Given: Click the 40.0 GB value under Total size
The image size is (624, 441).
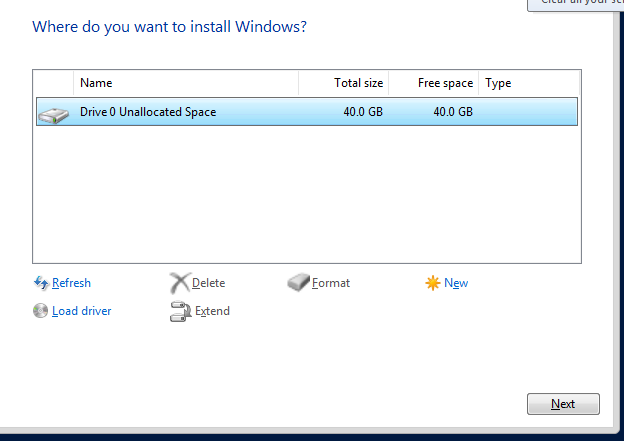Looking at the screenshot, I should (x=363, y=112).
